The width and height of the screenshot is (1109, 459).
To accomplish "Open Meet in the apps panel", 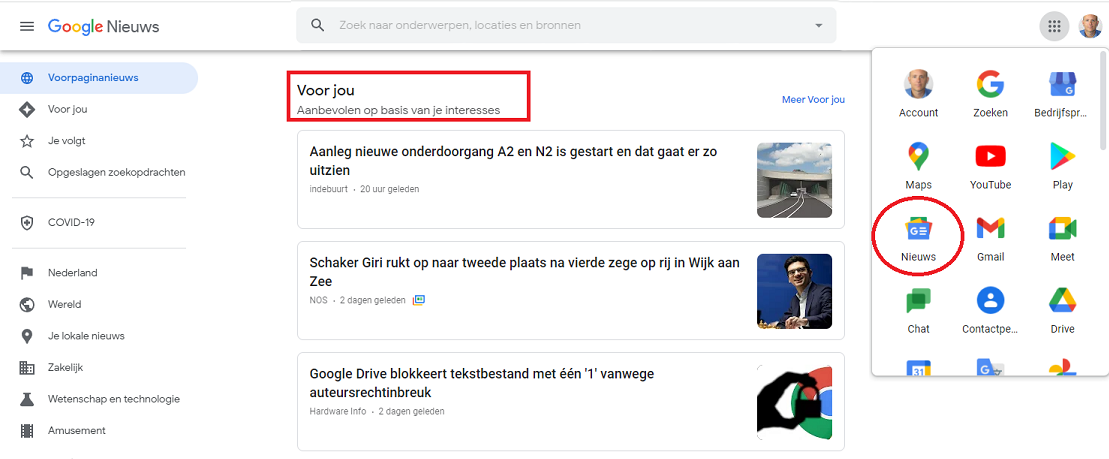I will click(x=1062, y=238).
